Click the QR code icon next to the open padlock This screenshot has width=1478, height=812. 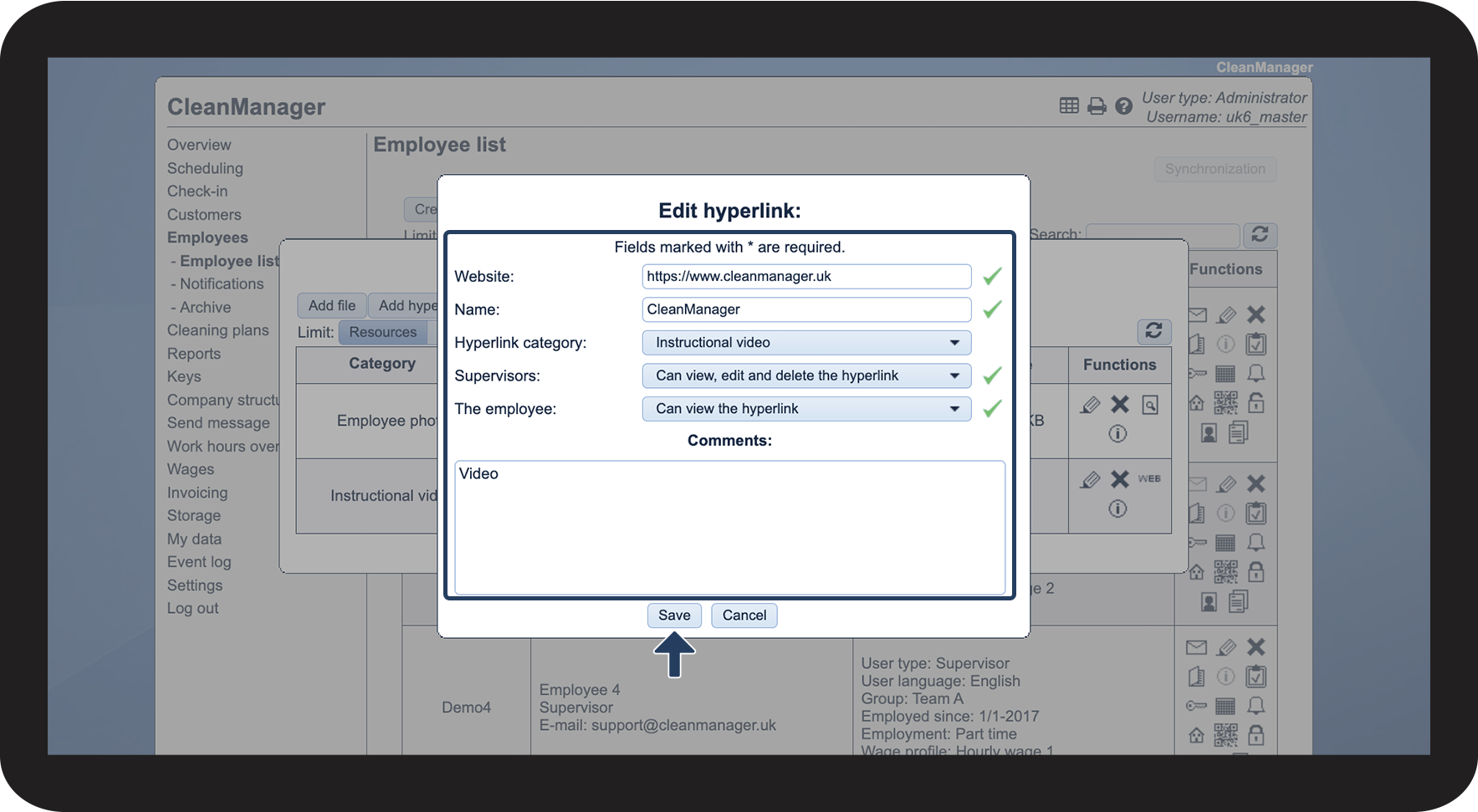point(1225,403)
